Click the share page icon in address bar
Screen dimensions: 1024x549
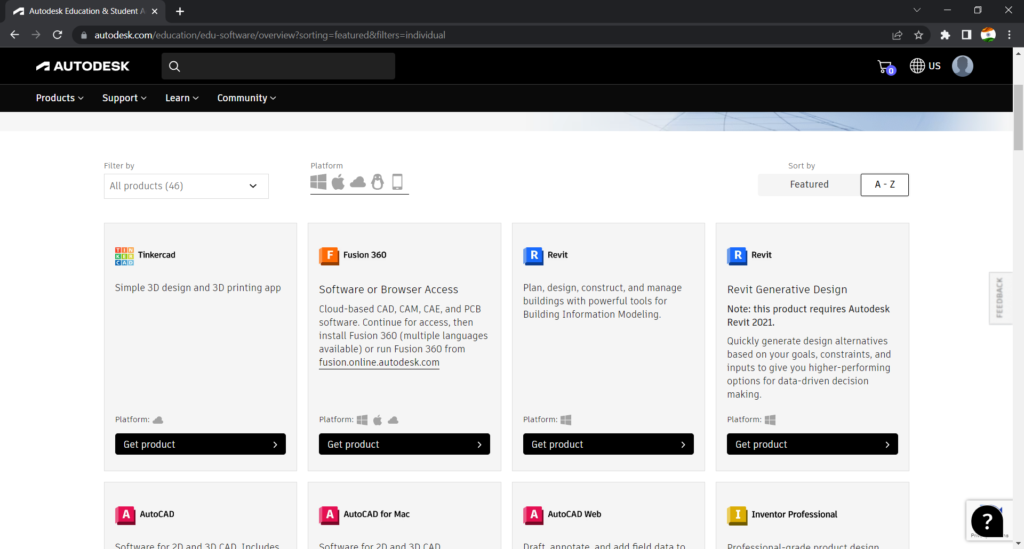tap(897, 35)
